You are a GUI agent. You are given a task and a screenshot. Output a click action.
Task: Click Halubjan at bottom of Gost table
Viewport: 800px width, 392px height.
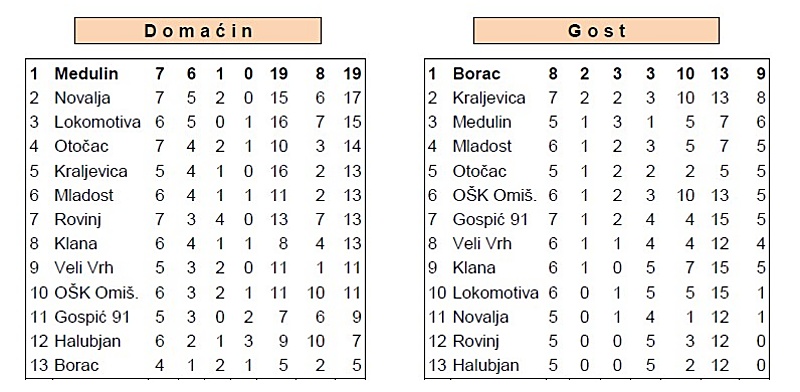(486, 365)
